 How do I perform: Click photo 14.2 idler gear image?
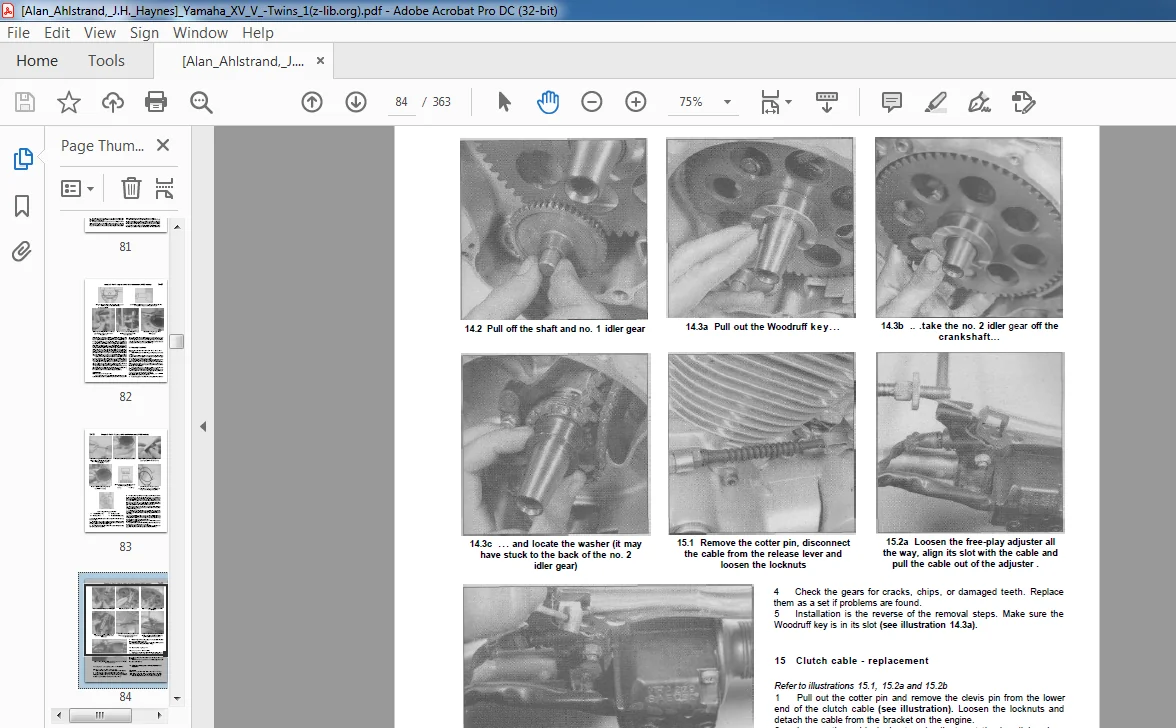554,229
